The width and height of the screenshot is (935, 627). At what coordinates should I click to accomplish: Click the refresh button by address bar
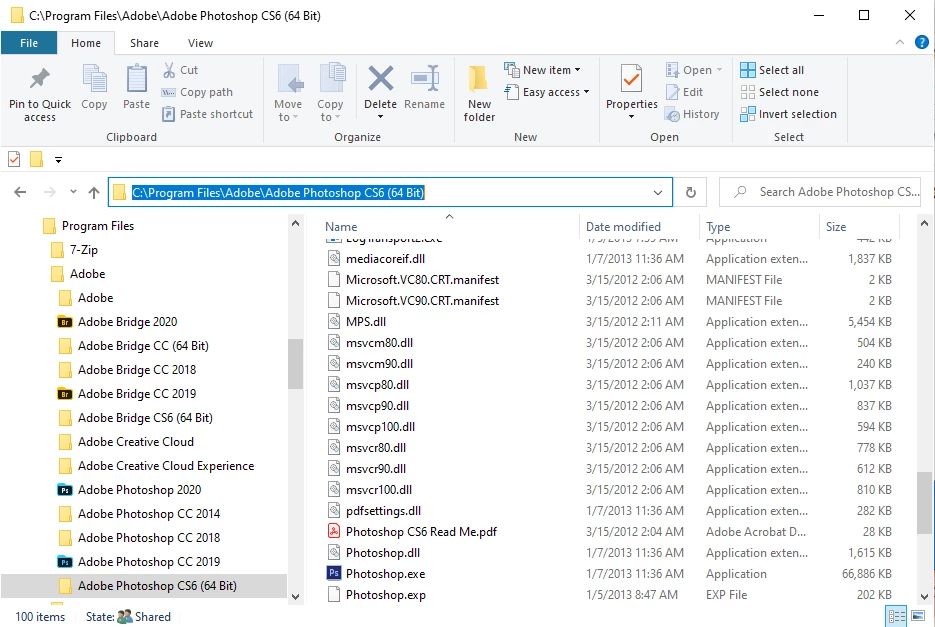(x=691, y=192)
